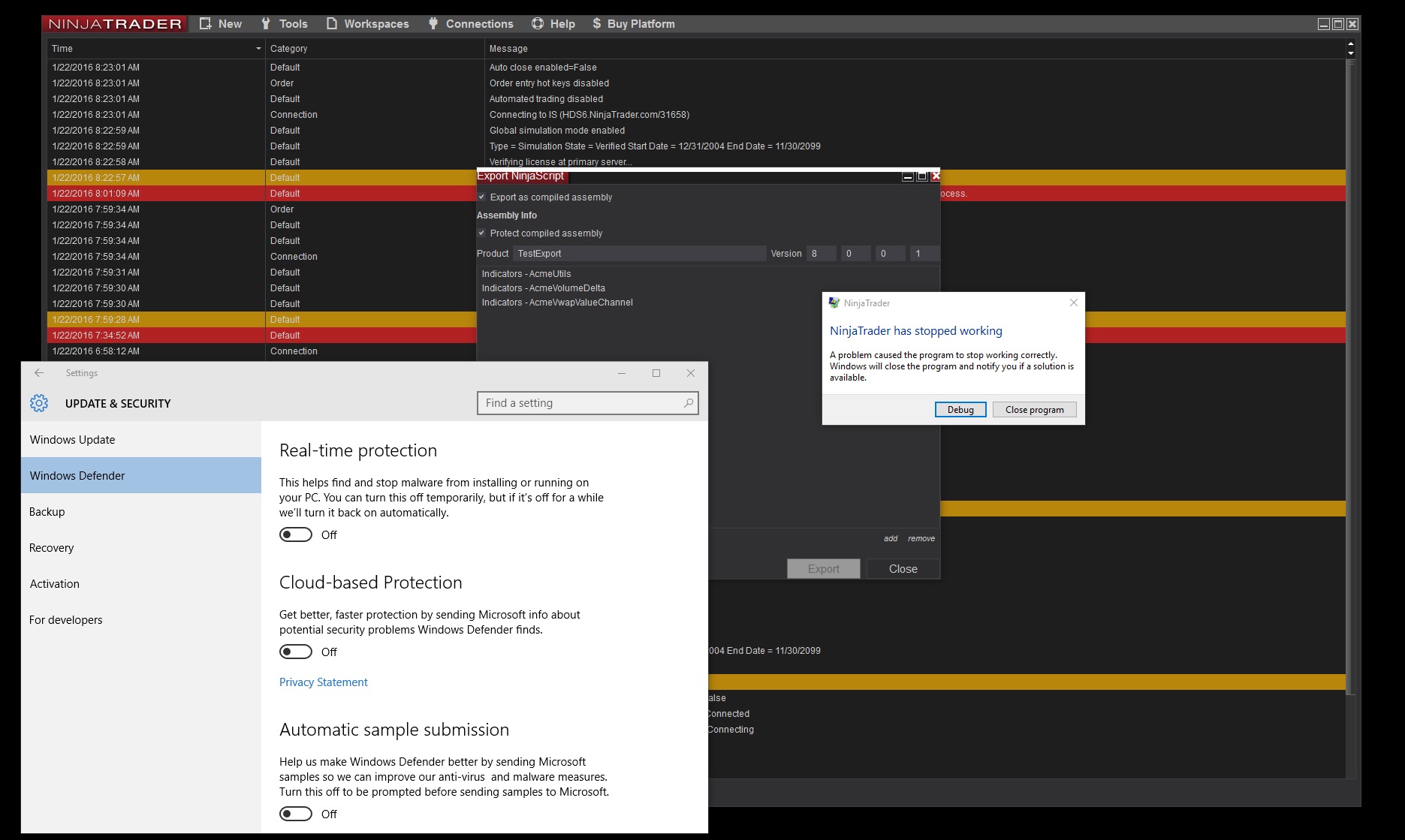Select Indicators - AcmeUtils in export list

pyautogui.click(x=526, y=274)
